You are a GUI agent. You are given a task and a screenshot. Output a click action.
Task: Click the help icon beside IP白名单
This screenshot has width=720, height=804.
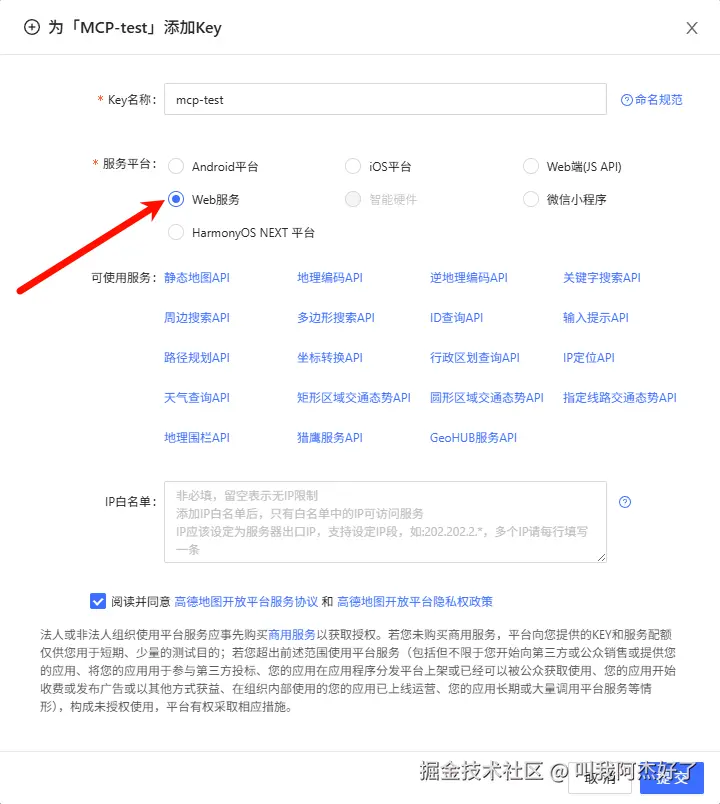pyautogui.click(x=625, y=502)
